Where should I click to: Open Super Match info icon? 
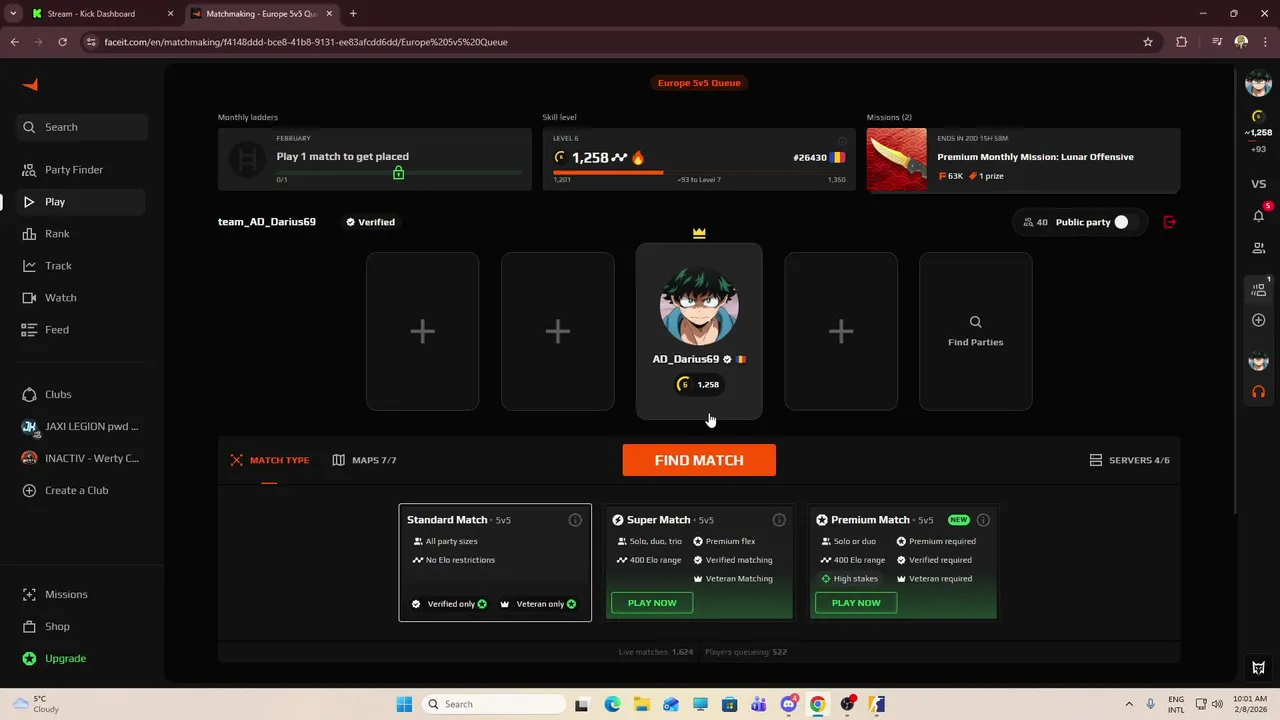click(x=779, y=520)
